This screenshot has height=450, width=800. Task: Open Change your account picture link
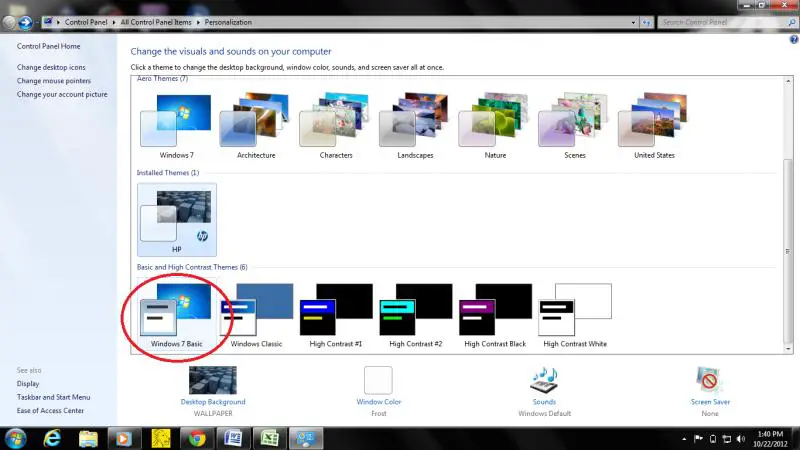tap(62, 94)
